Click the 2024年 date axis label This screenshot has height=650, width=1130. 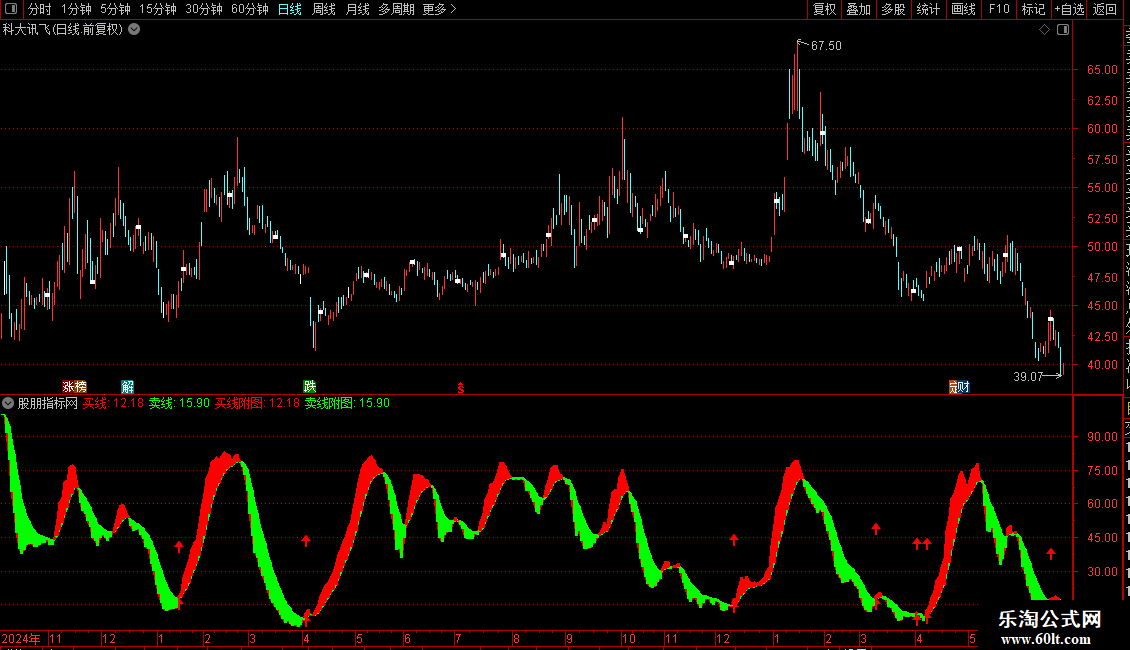click(x=21, y=638)
